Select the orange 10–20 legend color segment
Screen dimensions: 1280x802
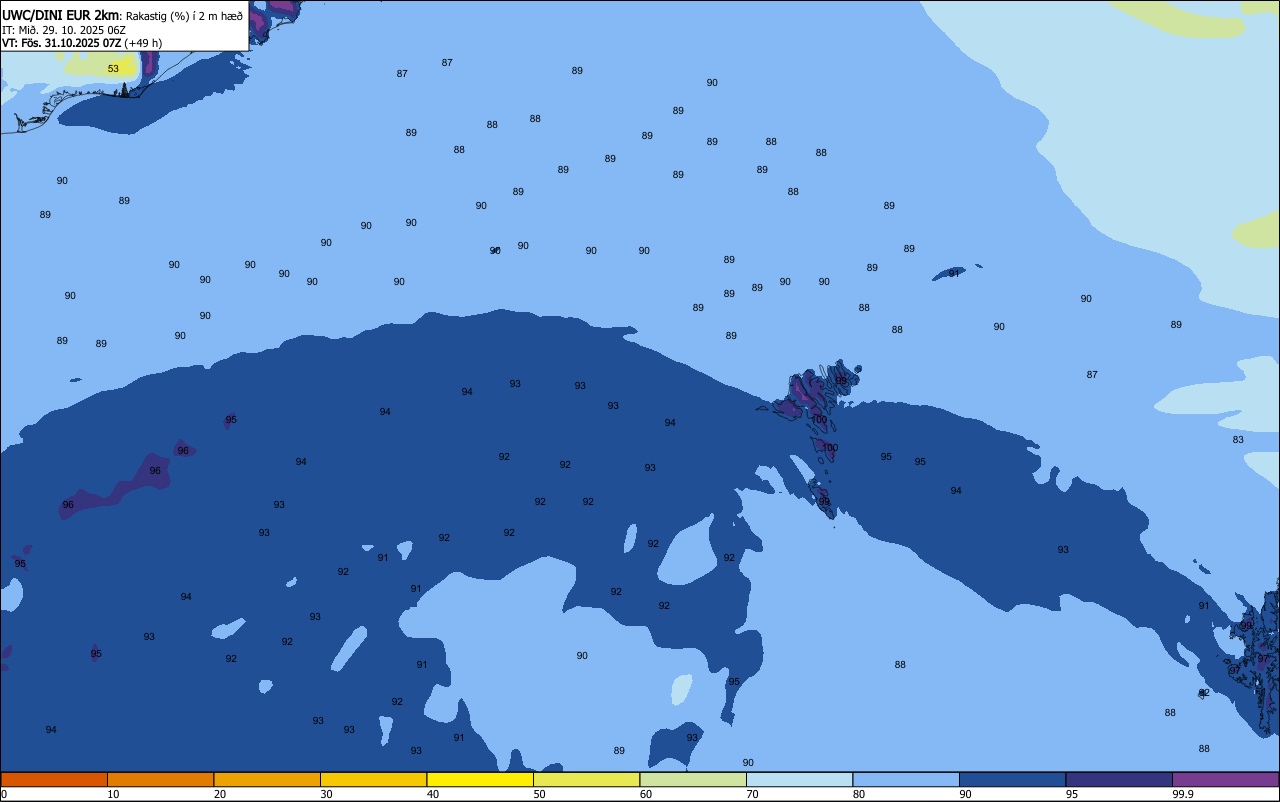(160, 779)
